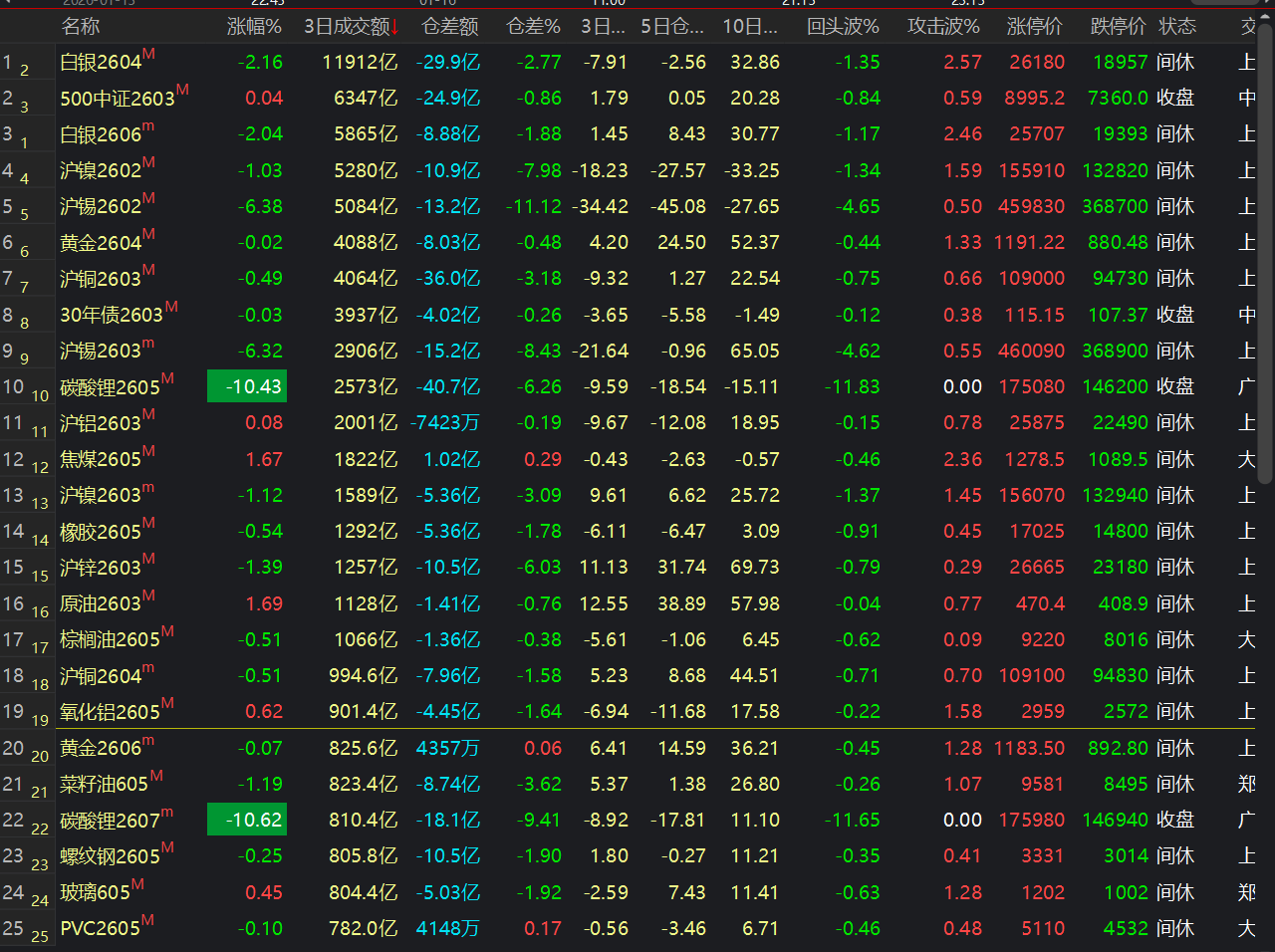
Task: Open the 沪铜2603 contract name
Action: pyautogui.click(x=100, y=279)
